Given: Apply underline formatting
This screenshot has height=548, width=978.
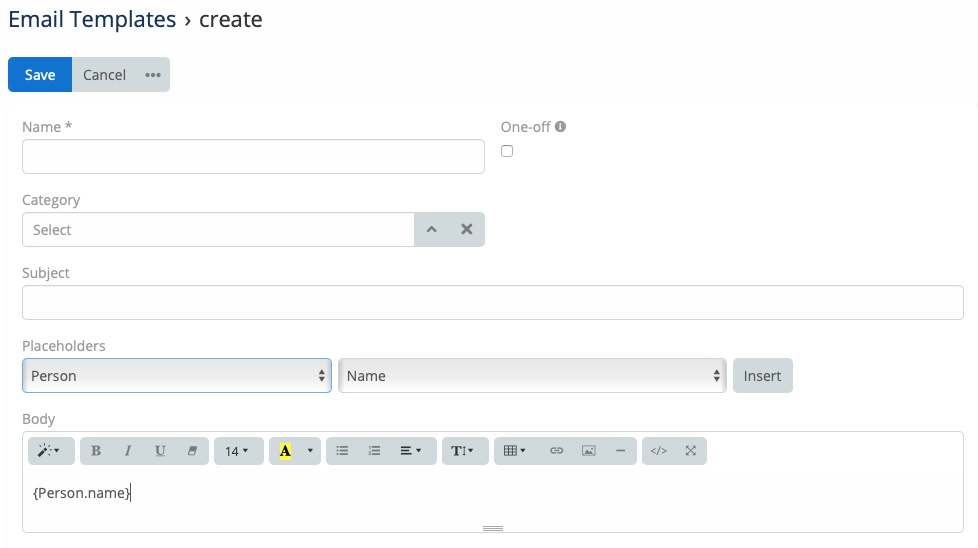Looking at the screenshot, I should [160, 451].
